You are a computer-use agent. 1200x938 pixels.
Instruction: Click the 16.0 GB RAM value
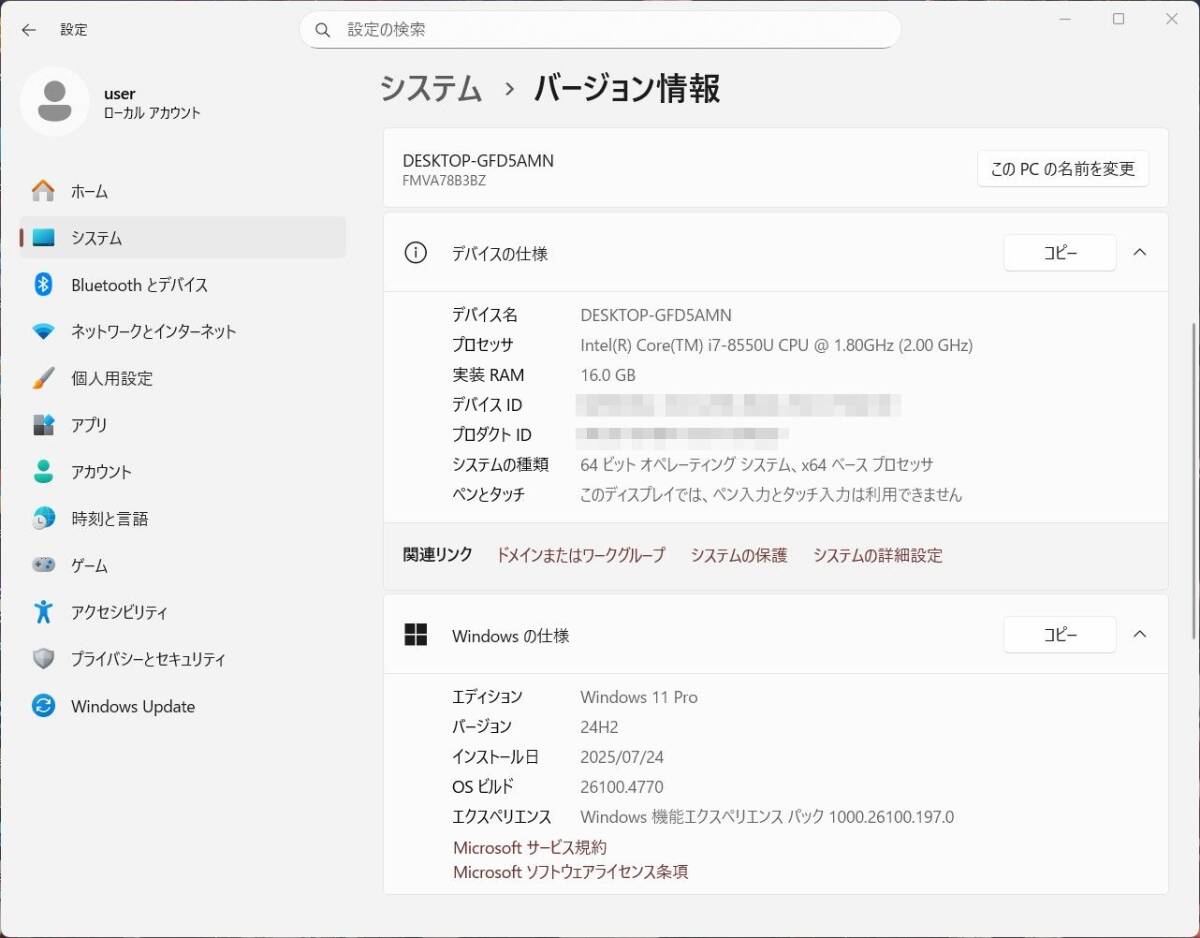coord(608,375)
